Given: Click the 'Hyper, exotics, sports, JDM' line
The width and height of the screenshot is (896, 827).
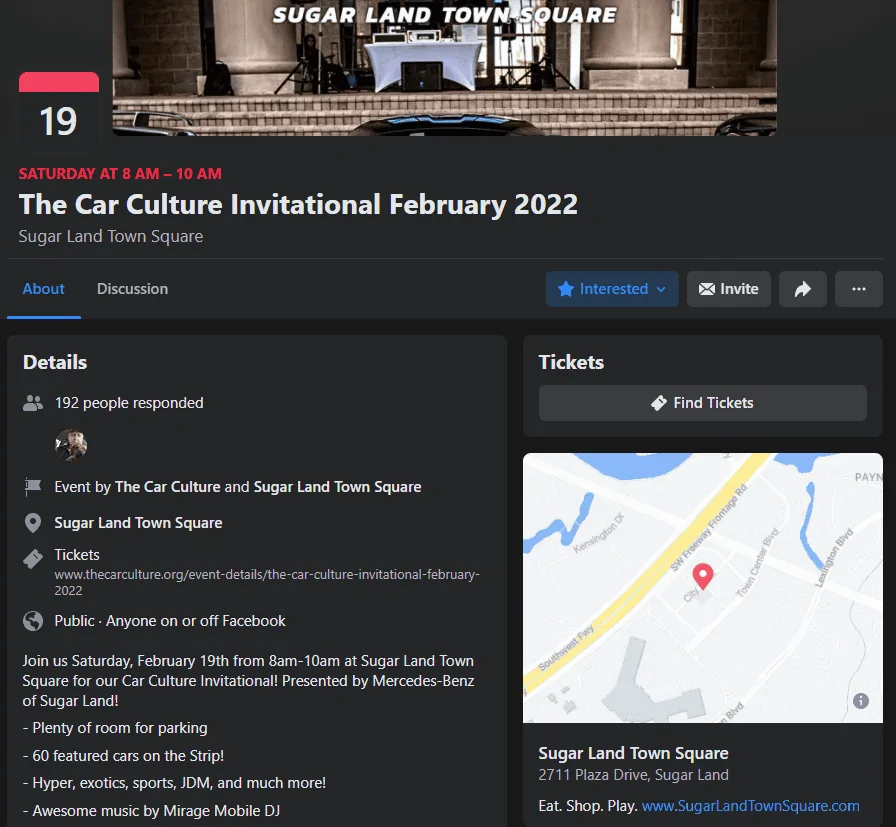Looking at the screenshot, I should point(174,783).
